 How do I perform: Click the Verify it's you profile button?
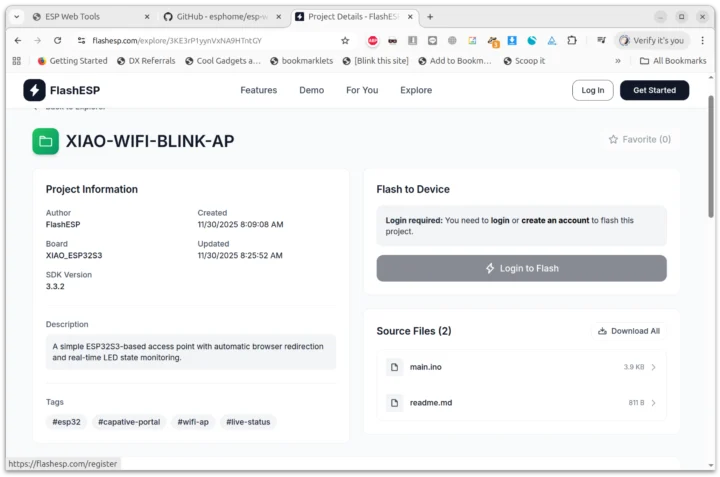pos(652,40)
